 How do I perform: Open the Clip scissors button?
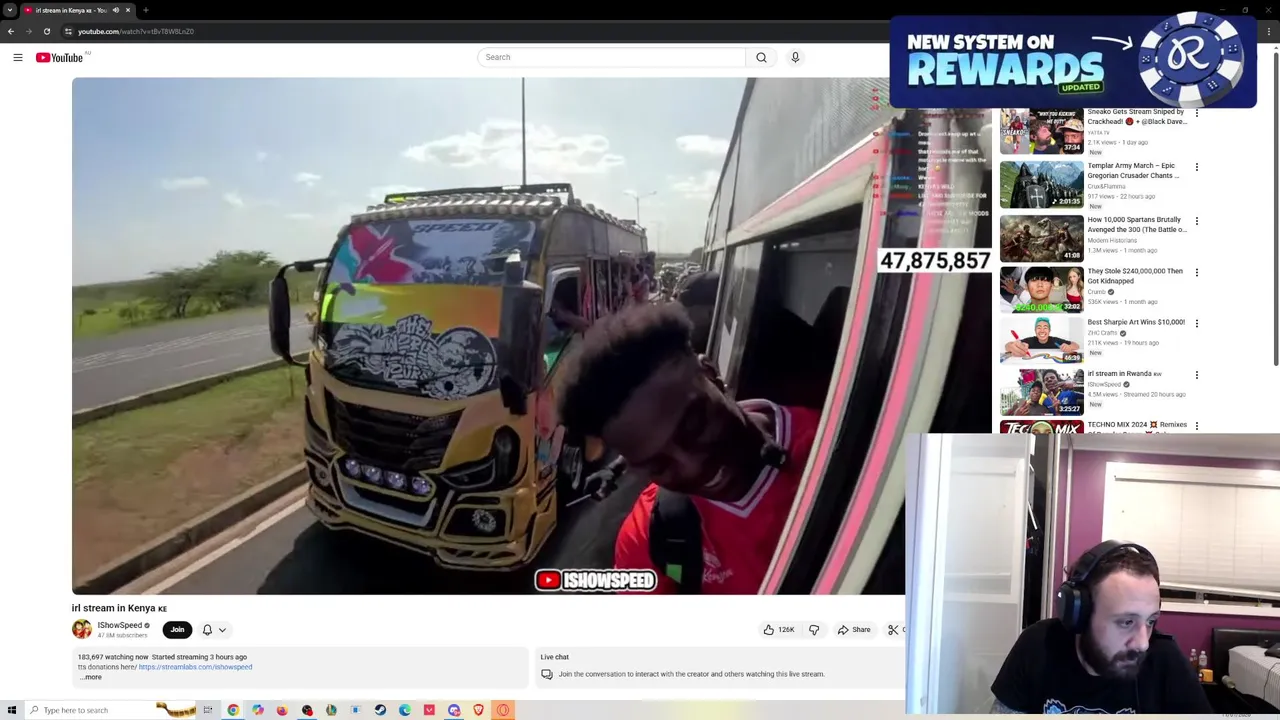click(894, 630)
